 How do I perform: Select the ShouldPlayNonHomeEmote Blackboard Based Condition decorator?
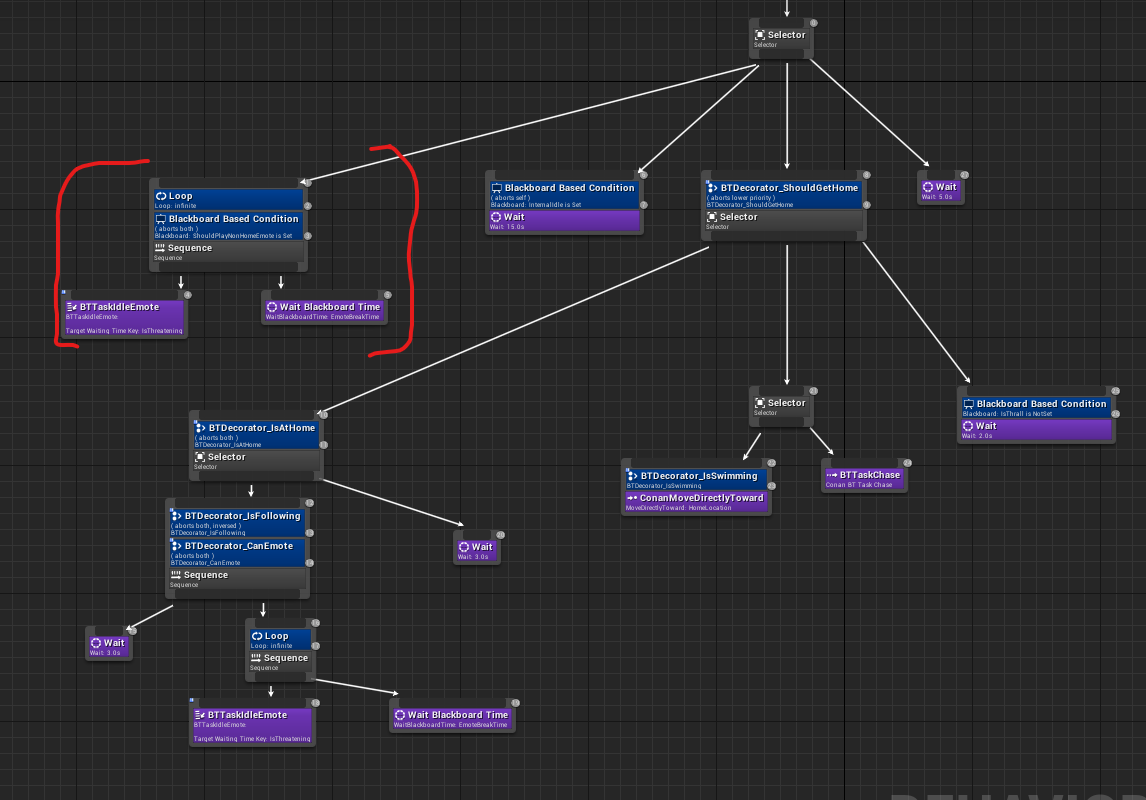[x=228, y=226]
